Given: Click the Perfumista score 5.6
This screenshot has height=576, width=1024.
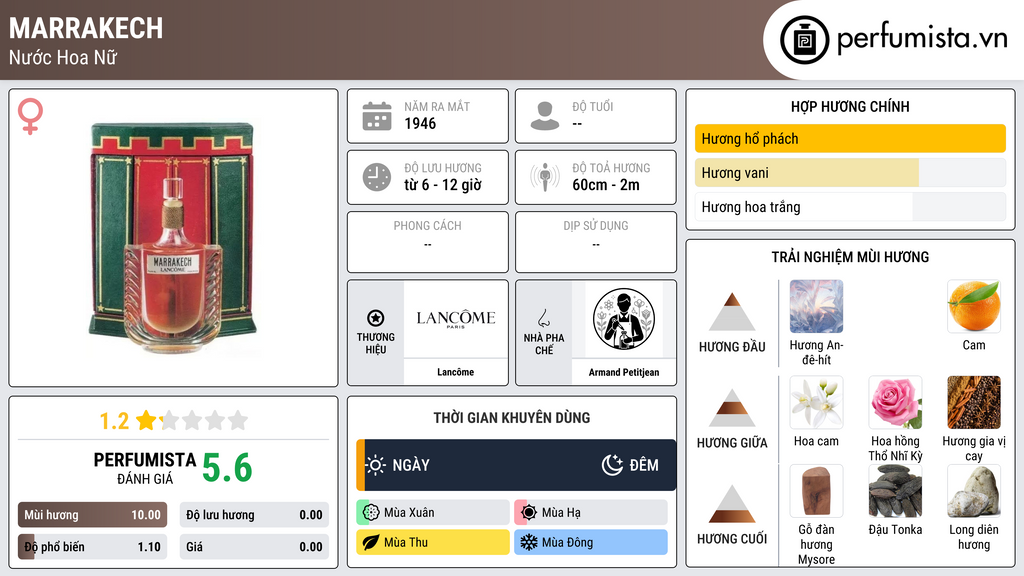Looking at the screenshot, I should (227, 468).
